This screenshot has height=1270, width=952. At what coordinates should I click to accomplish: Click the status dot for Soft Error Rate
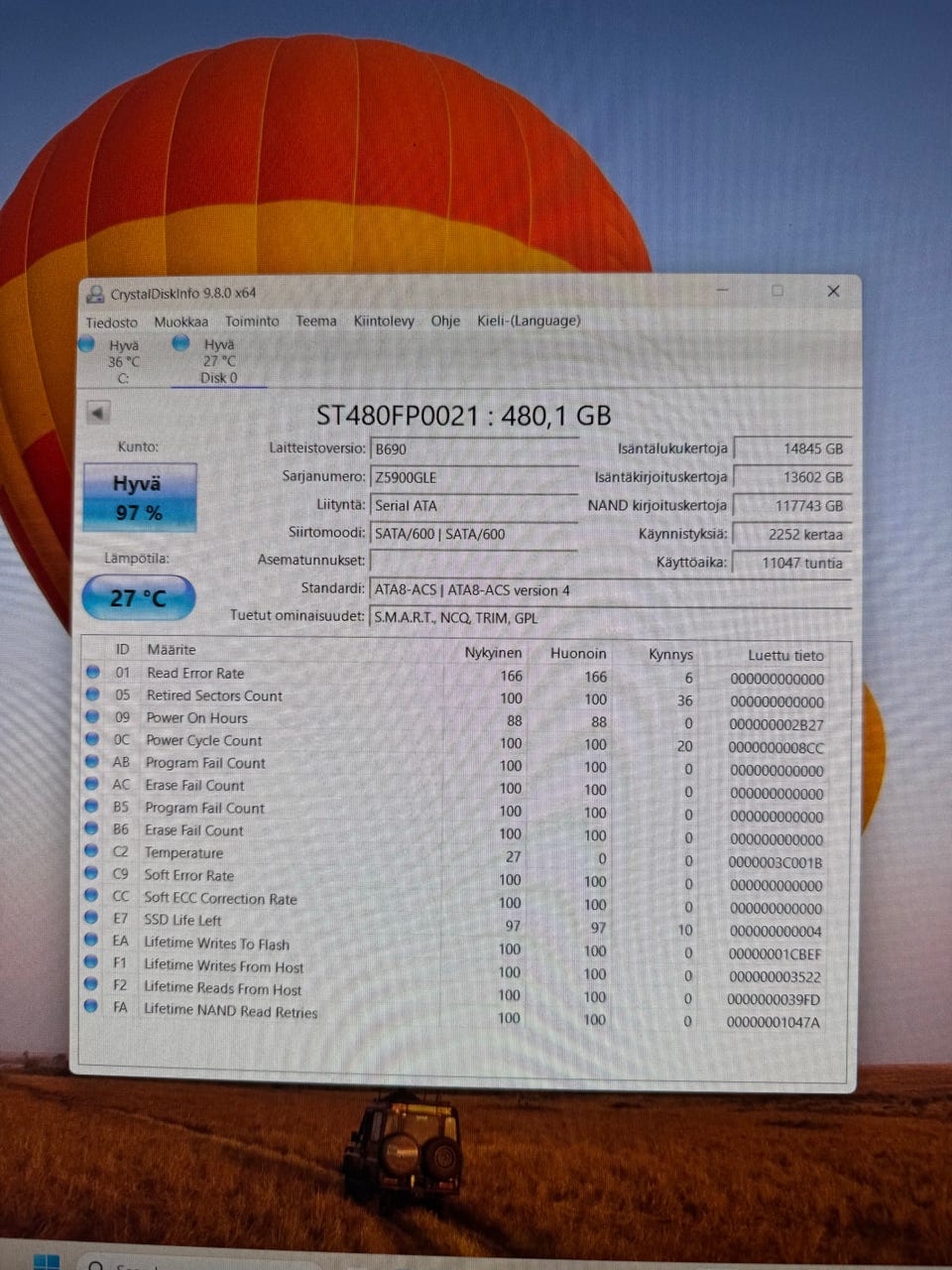point(92,873)
